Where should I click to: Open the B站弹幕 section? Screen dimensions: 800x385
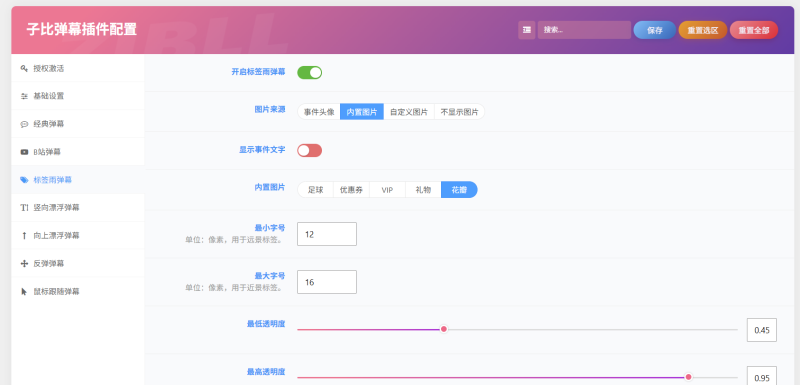click(x=78, y=152)
